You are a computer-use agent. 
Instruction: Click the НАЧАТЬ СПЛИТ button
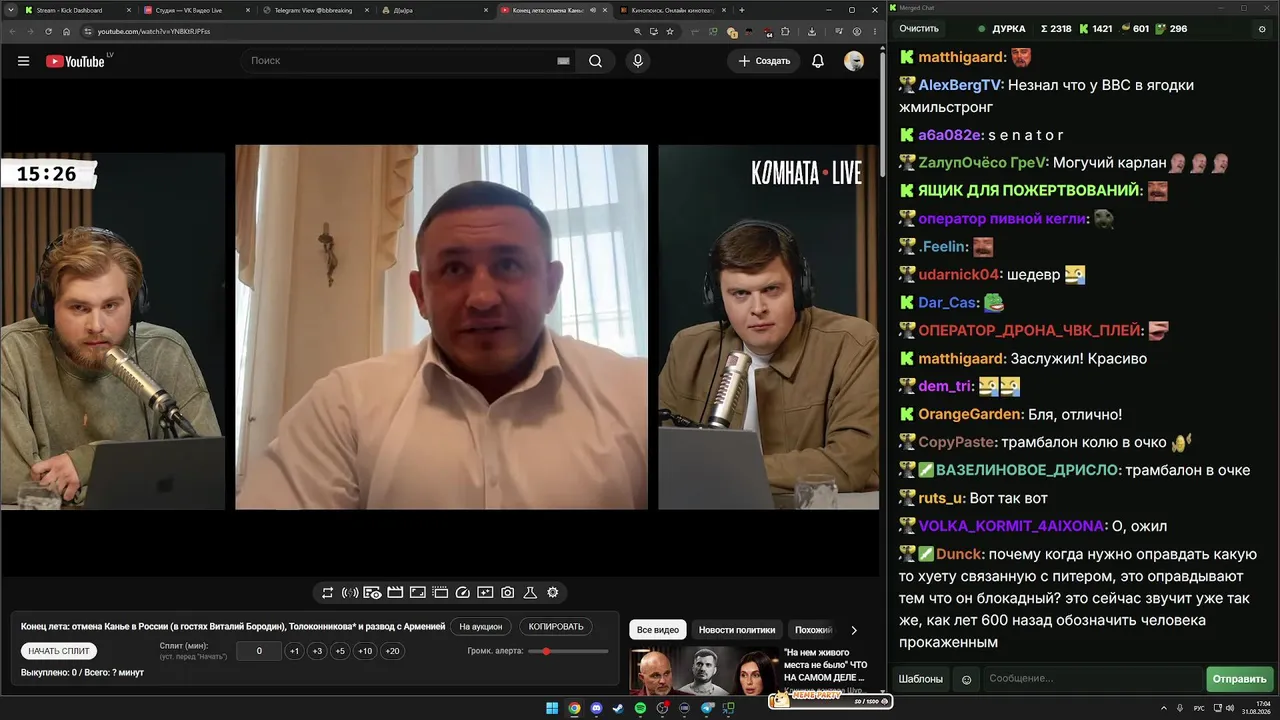pos(59,651)
